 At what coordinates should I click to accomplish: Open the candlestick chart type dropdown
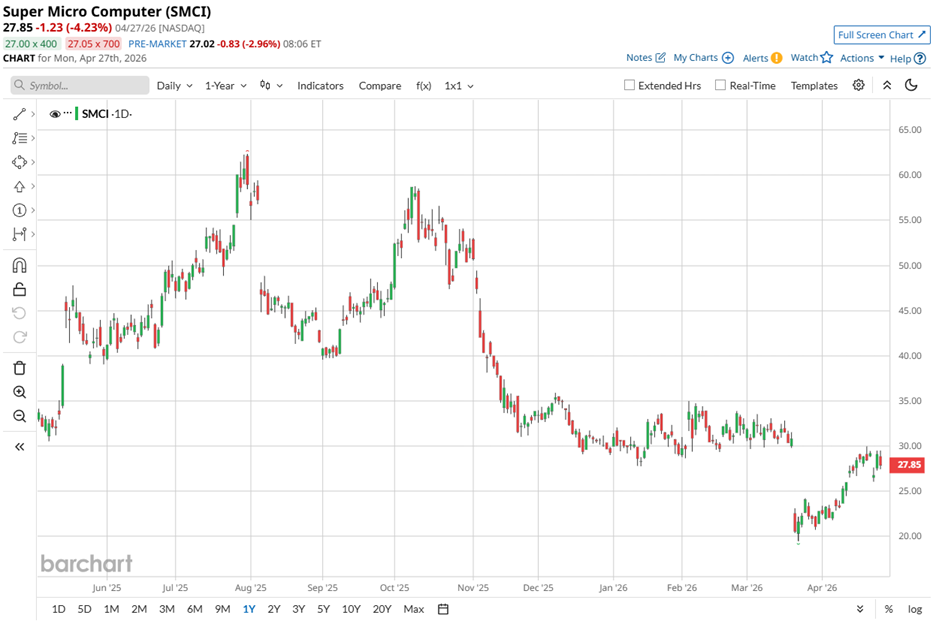(271, 85)
